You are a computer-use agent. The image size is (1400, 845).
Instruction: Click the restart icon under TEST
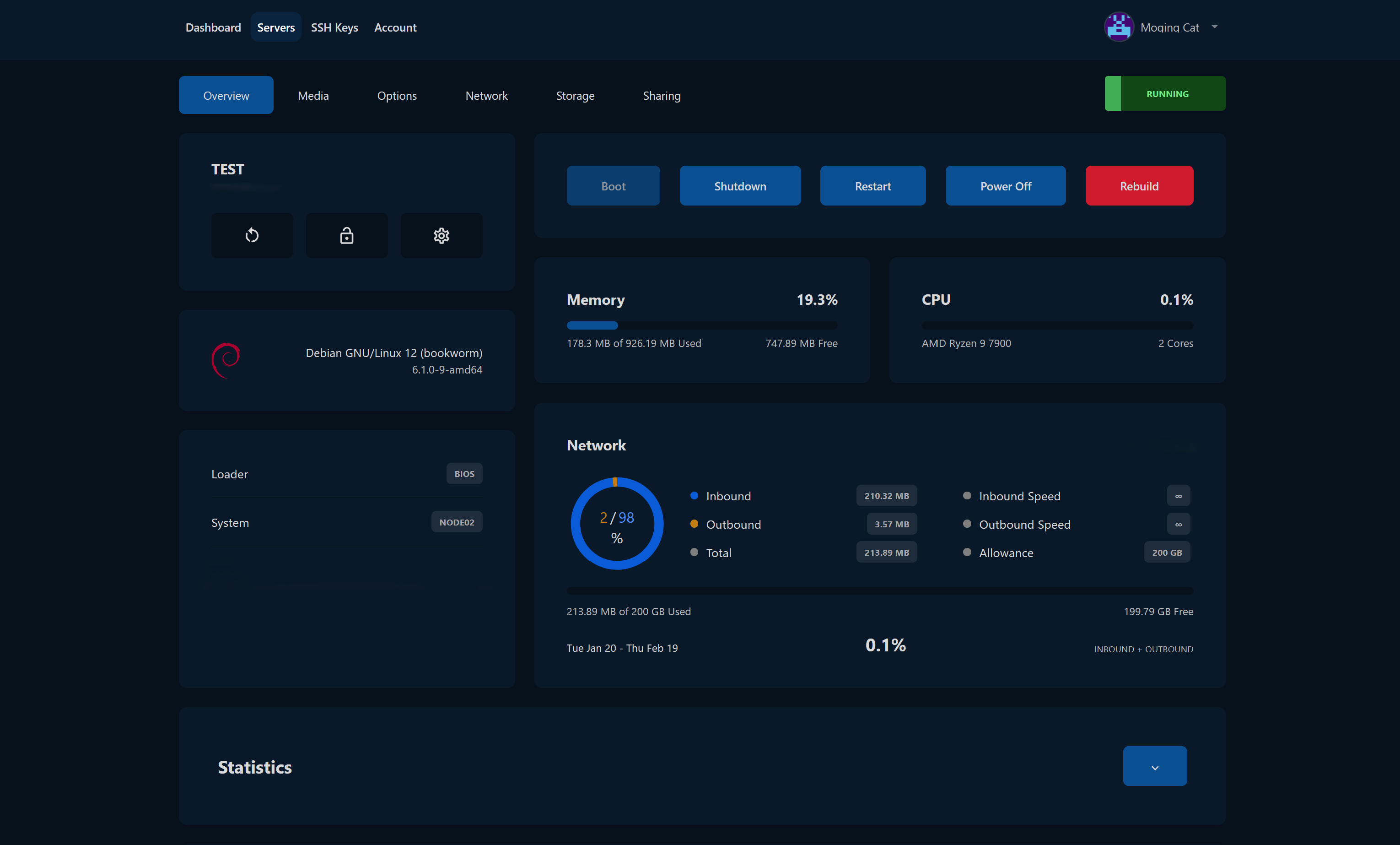point(252,235)
